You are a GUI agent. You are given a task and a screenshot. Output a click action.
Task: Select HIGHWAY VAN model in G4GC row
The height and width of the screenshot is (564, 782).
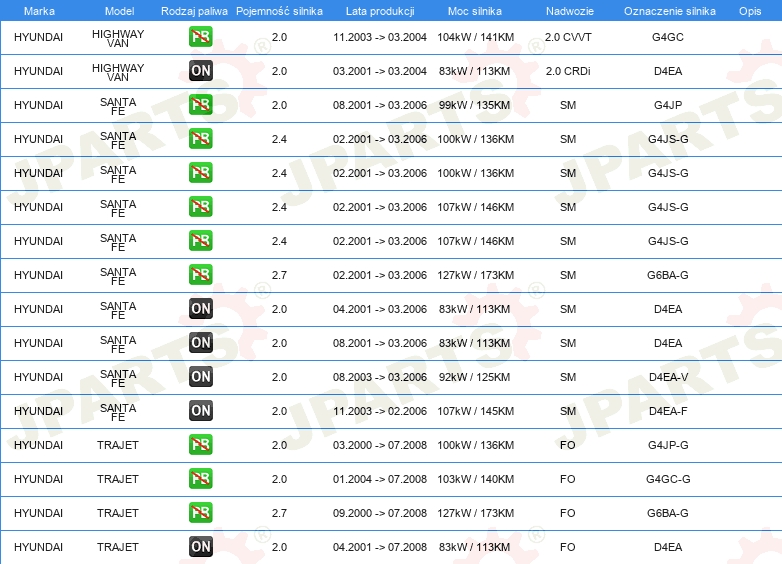click(x=118, y=38)
